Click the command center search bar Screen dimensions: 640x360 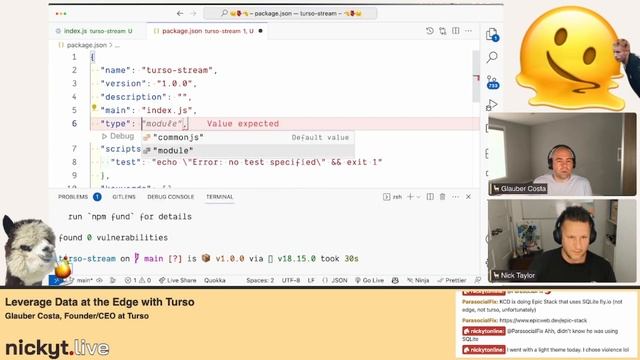(x=290, y=13)
